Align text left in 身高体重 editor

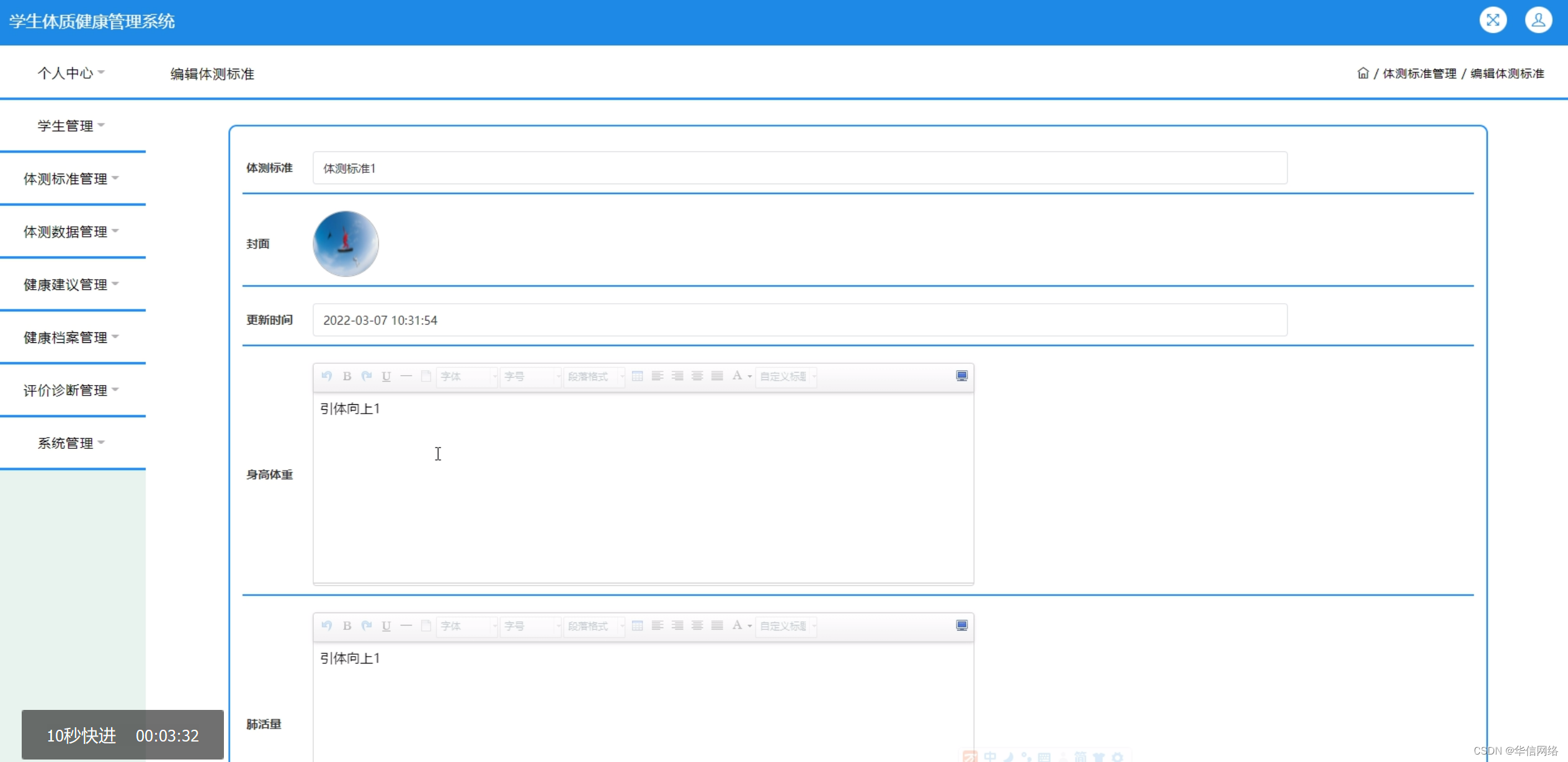(x=657, y=376)
